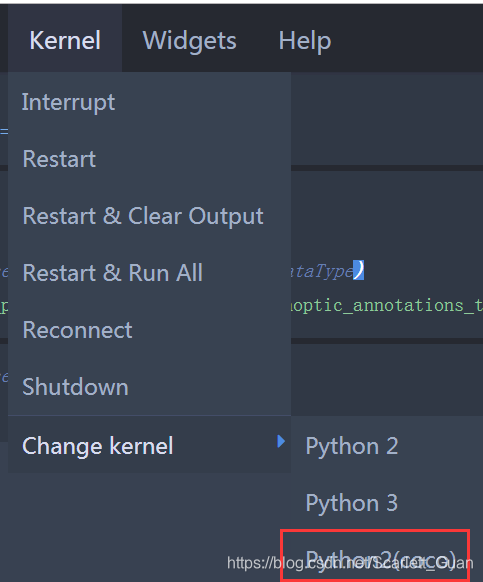Click the italic dataType code text
This screenshot has height=582, width=483.
tap(322, 271)
